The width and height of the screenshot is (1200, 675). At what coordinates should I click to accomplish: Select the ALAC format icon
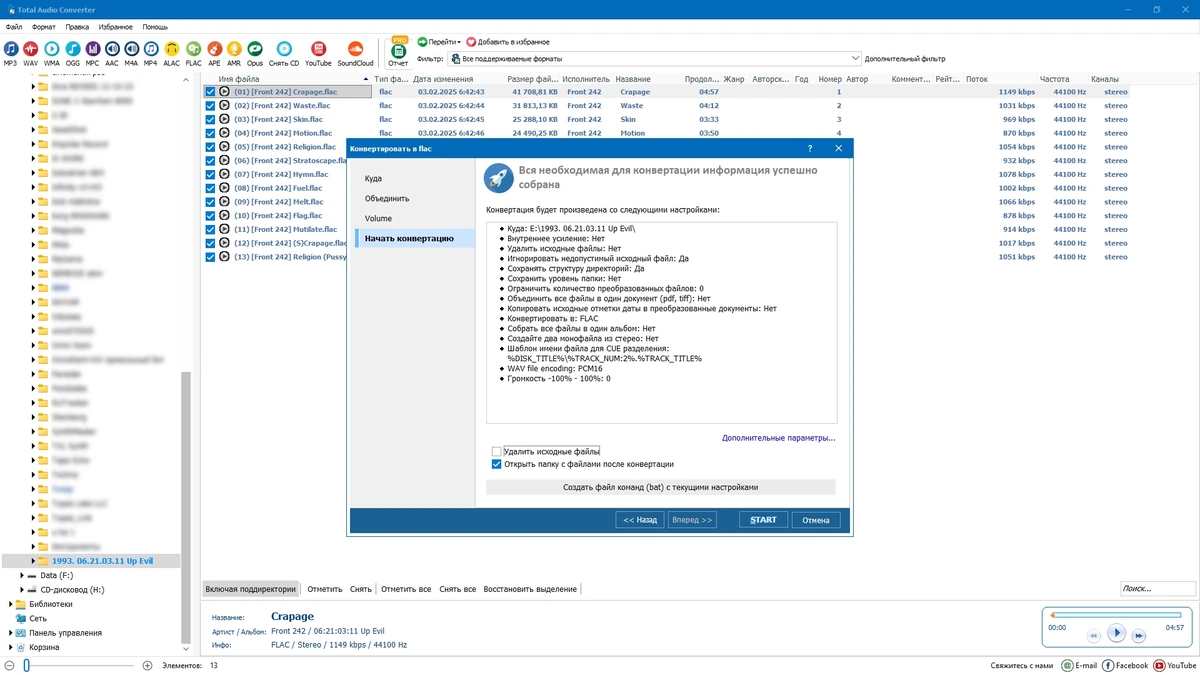pyautogui.click(x=171, y=48)
